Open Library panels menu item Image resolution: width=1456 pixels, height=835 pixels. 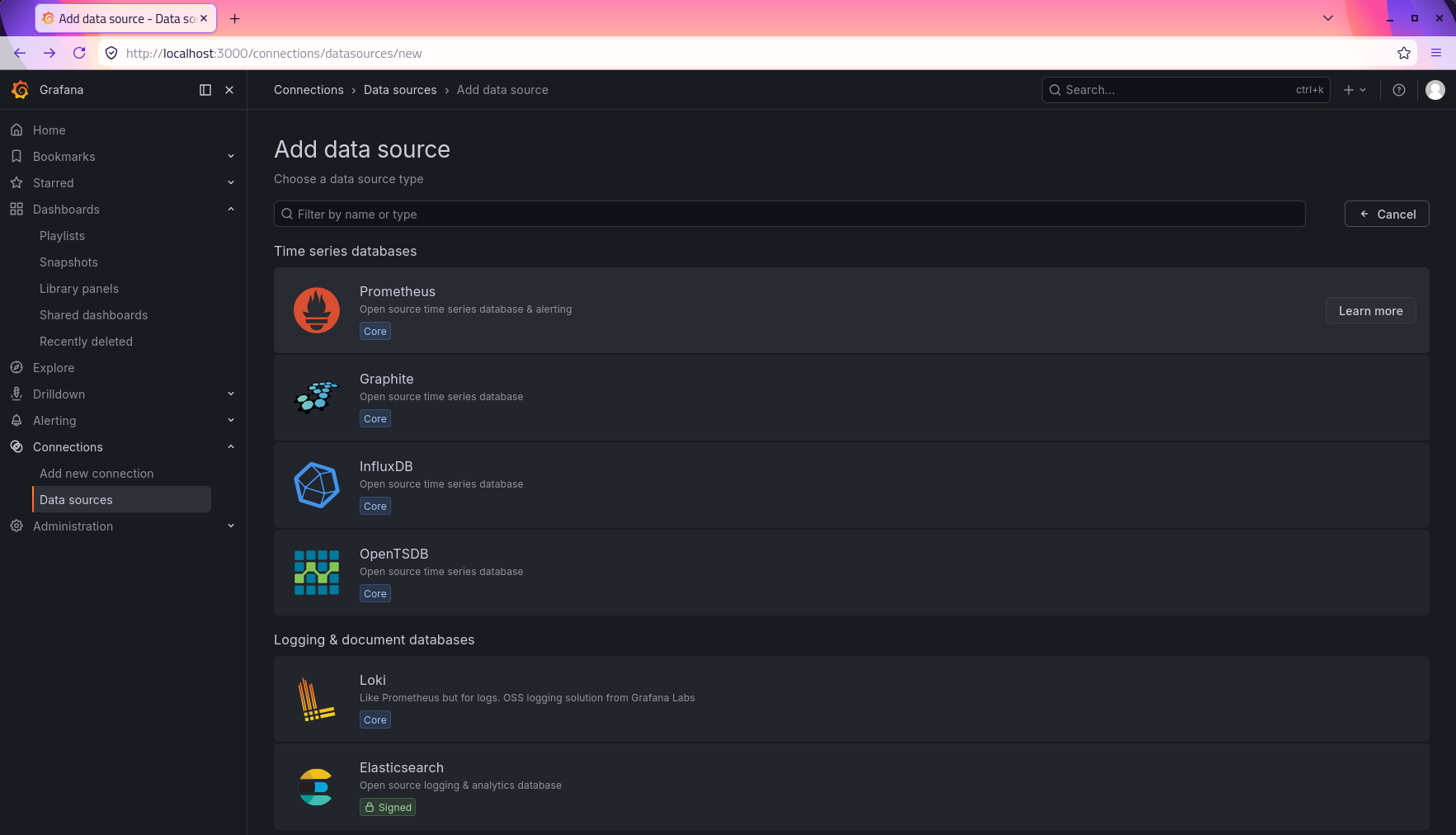(x=79, y=289)
